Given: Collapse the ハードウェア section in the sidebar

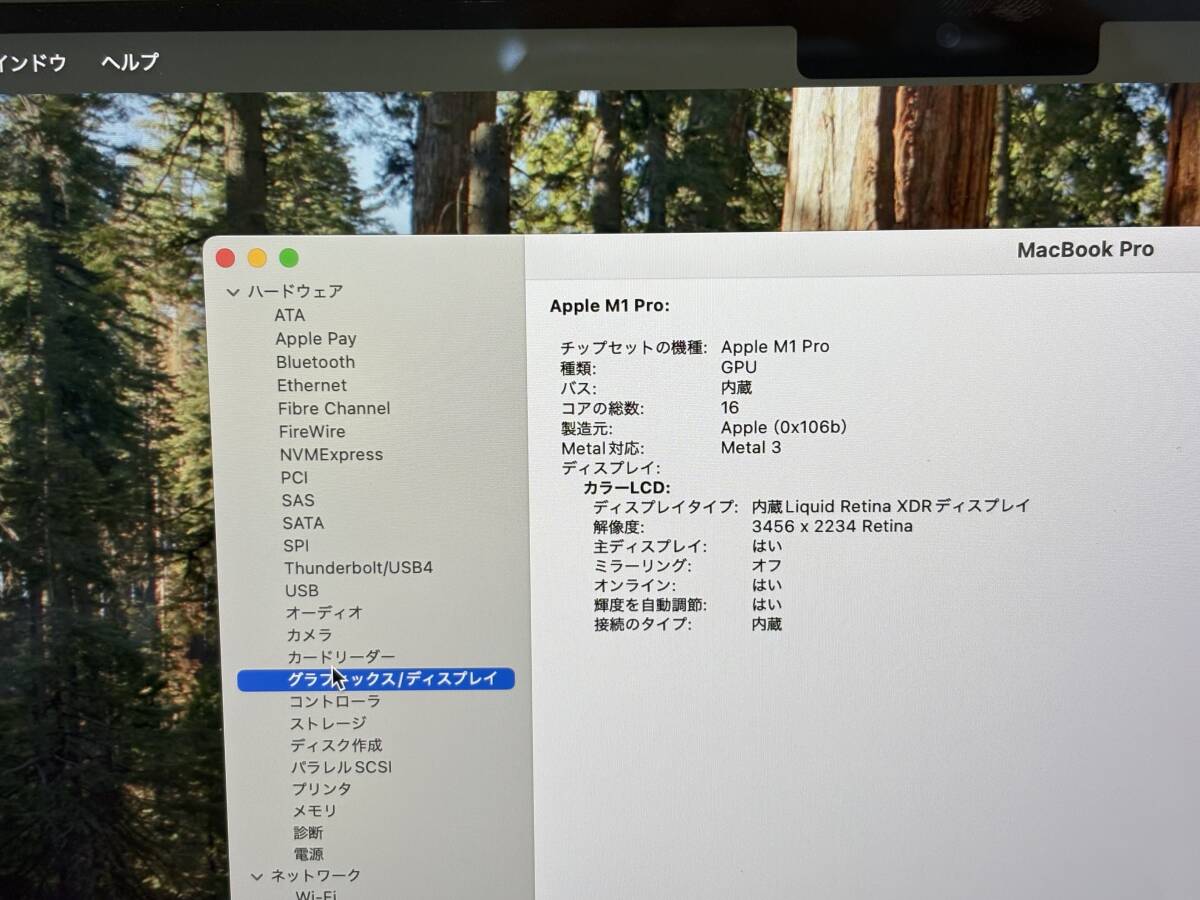Looking at the screenshot, I should (233, 292).
